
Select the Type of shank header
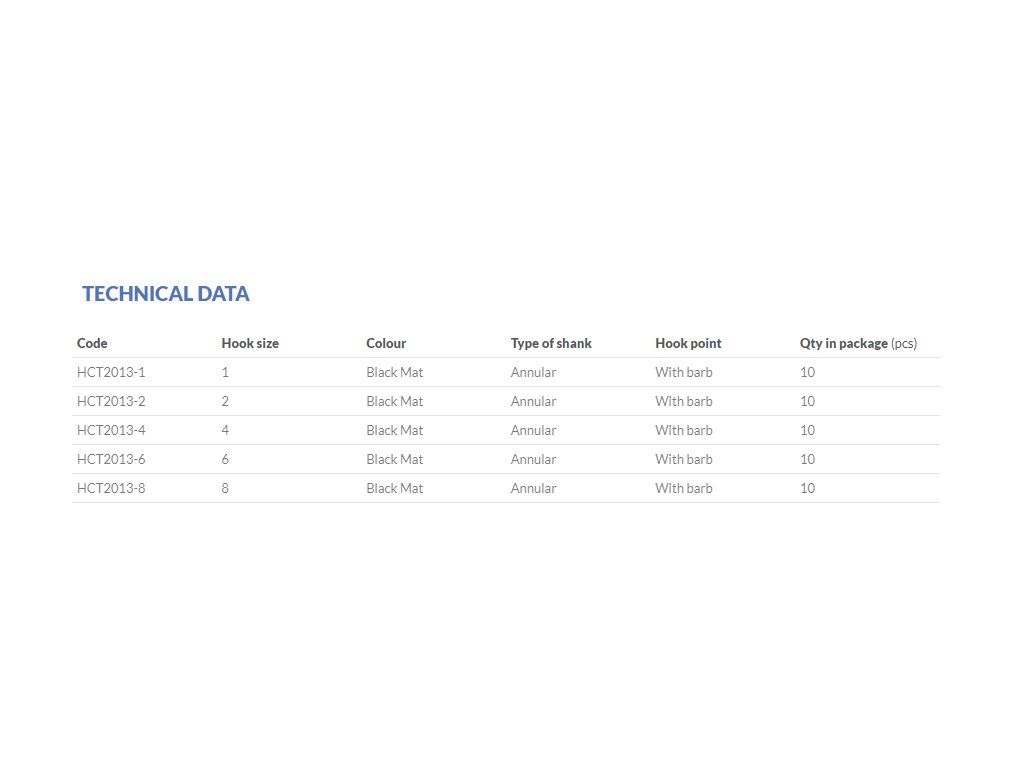(551, 344)
